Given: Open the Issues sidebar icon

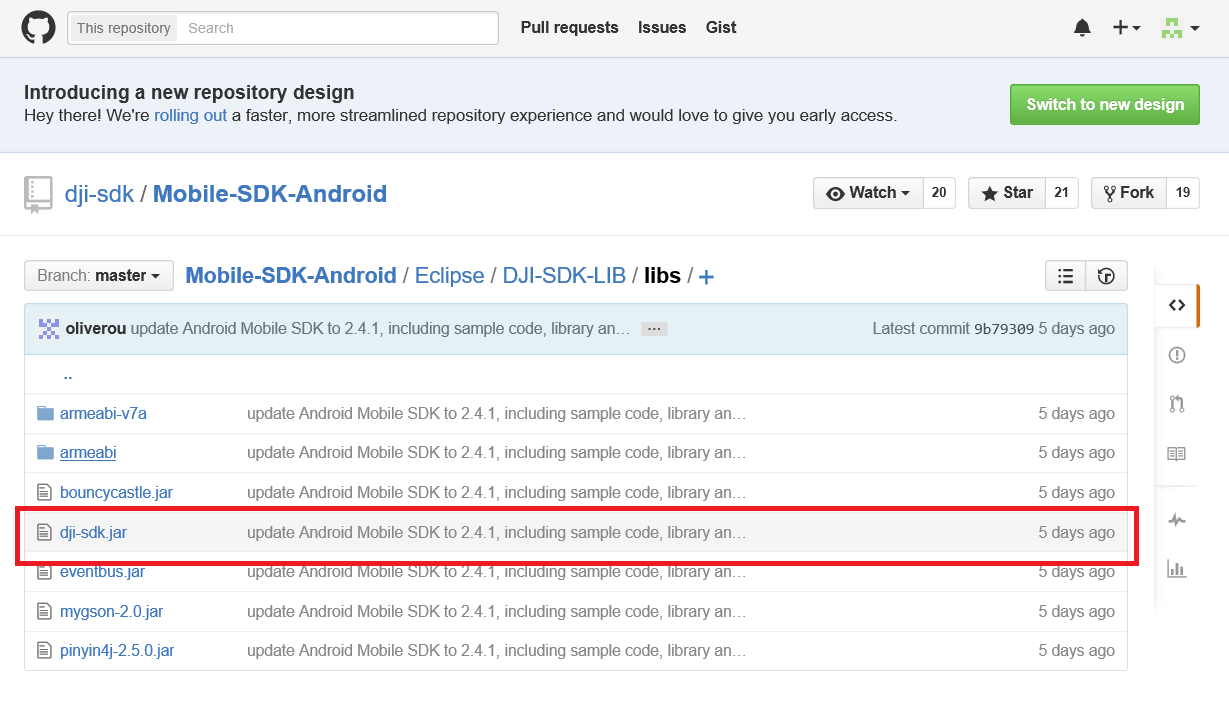Looking at the screenshot, I should coord(1177,355).
